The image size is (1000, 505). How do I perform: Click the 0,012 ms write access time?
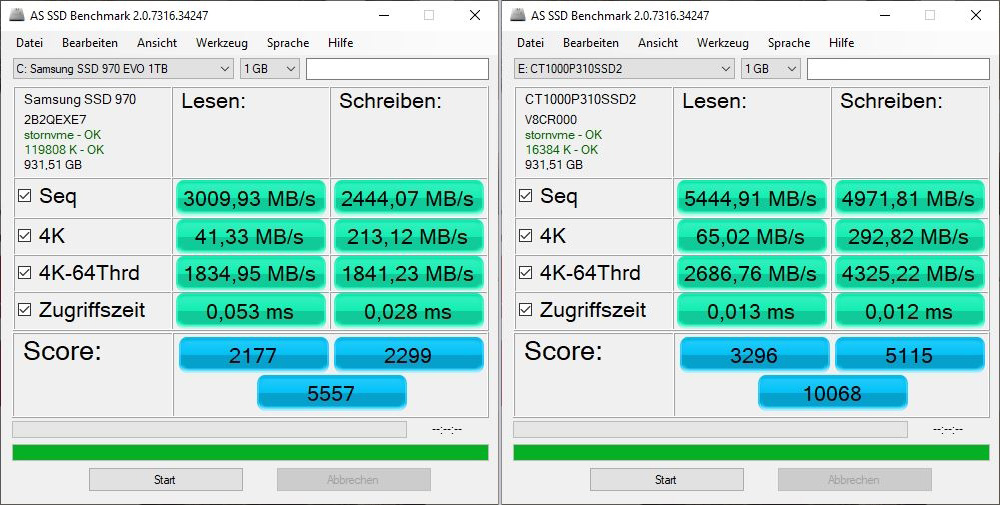(x=909, y=311)
